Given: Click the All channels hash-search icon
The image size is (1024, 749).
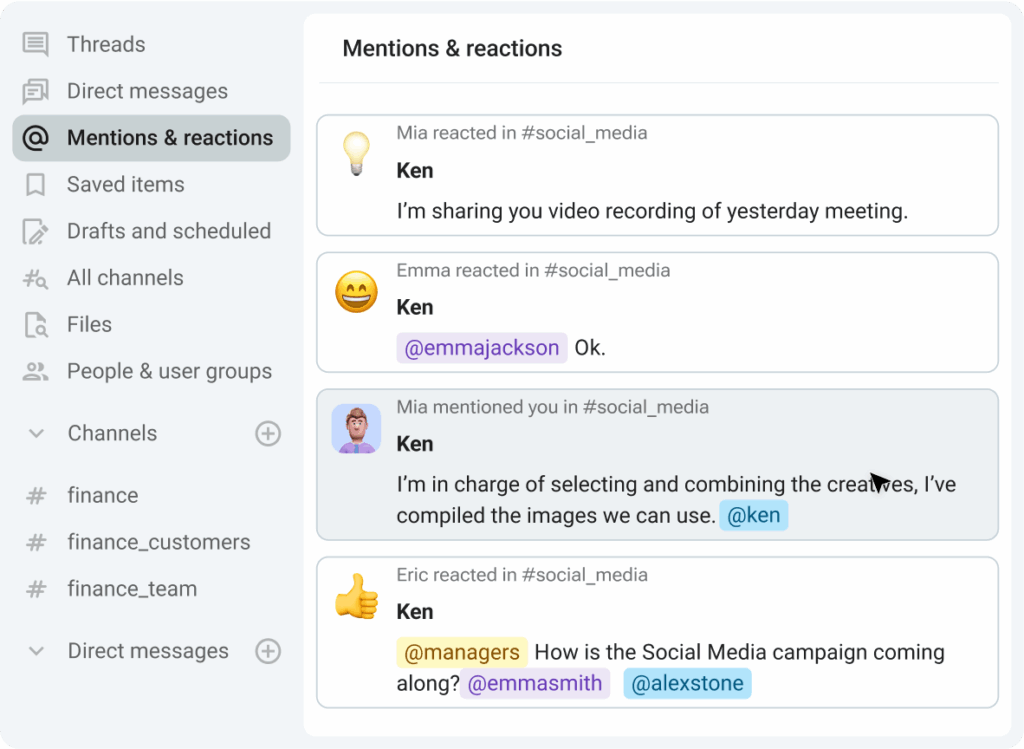Looking at the screenshot, I should pyautogui.click(x=36, y=279).
